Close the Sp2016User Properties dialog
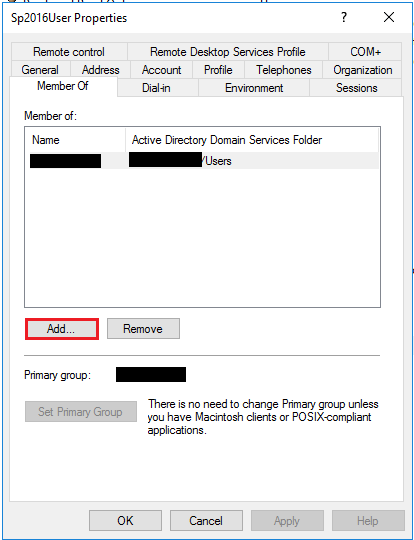This screenshot has height=540, width=414. click(x=389, y=17)
